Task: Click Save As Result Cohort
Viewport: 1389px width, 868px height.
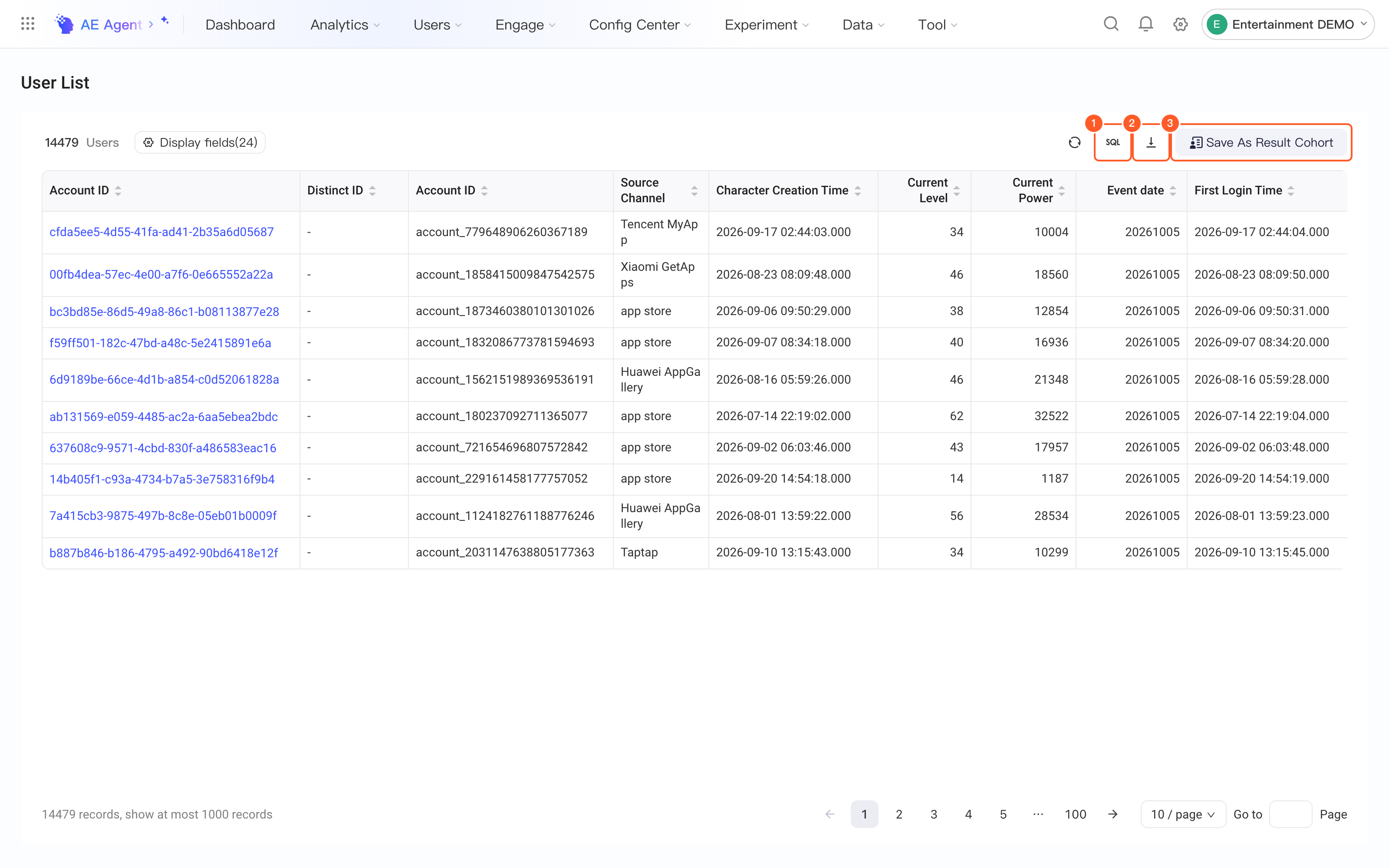Action: tap(1261, 142)
